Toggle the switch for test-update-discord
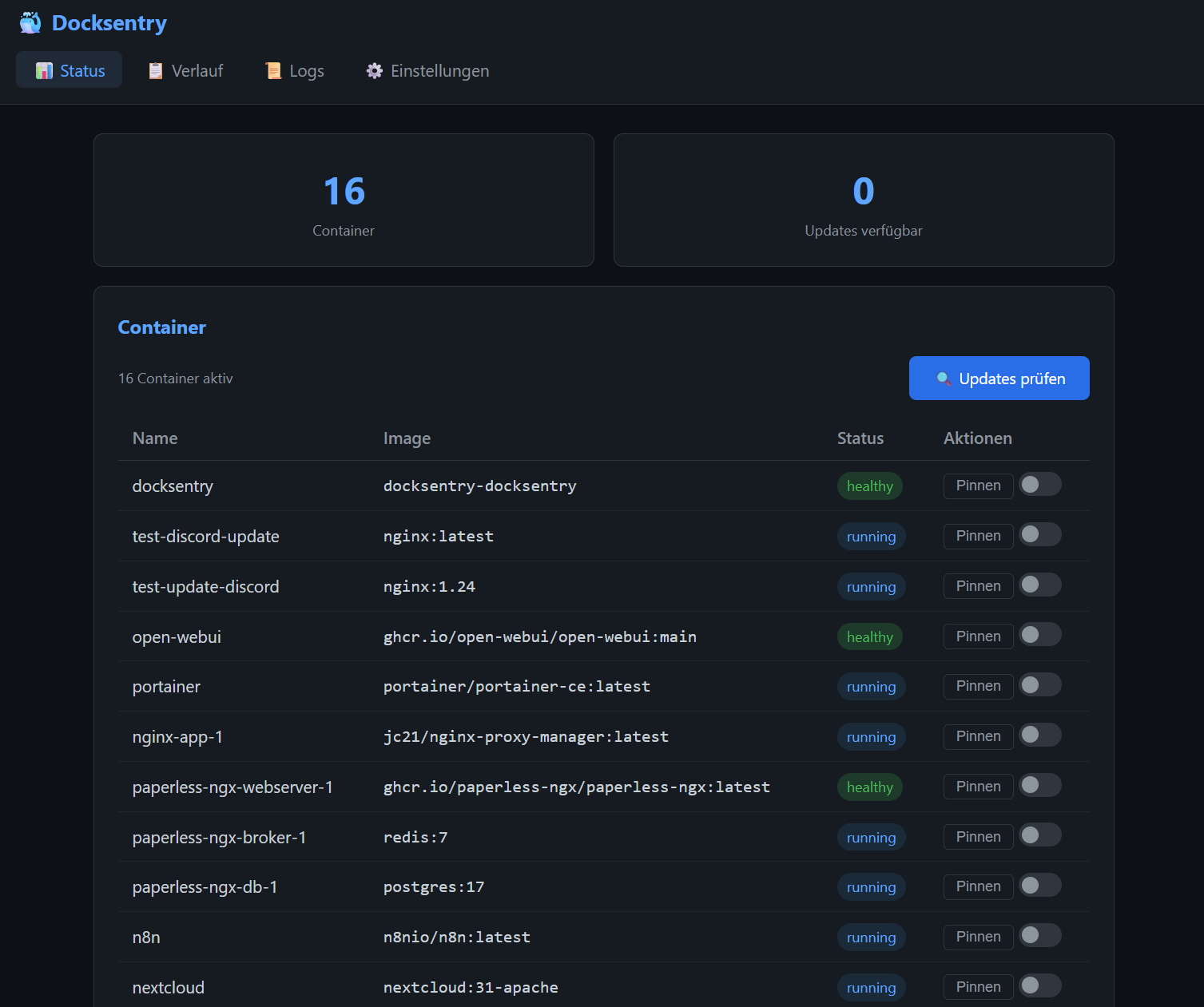The width and height of the screenshot is (1204, 1007). 1040,585
